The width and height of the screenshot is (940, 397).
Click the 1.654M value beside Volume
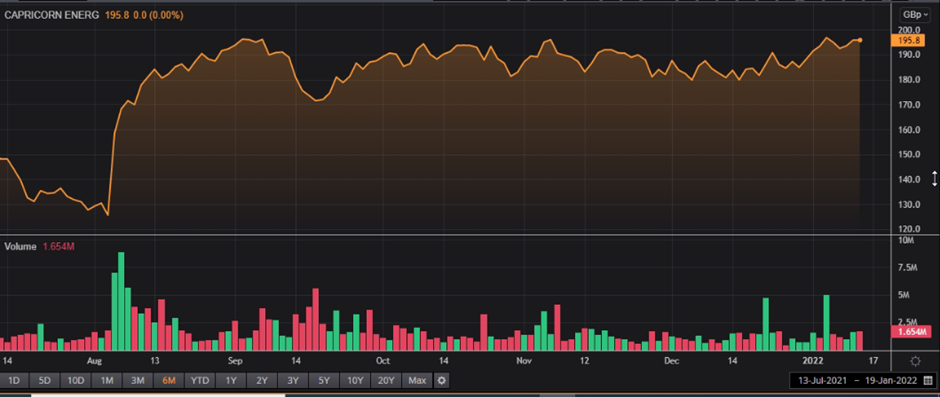(59, 246)
